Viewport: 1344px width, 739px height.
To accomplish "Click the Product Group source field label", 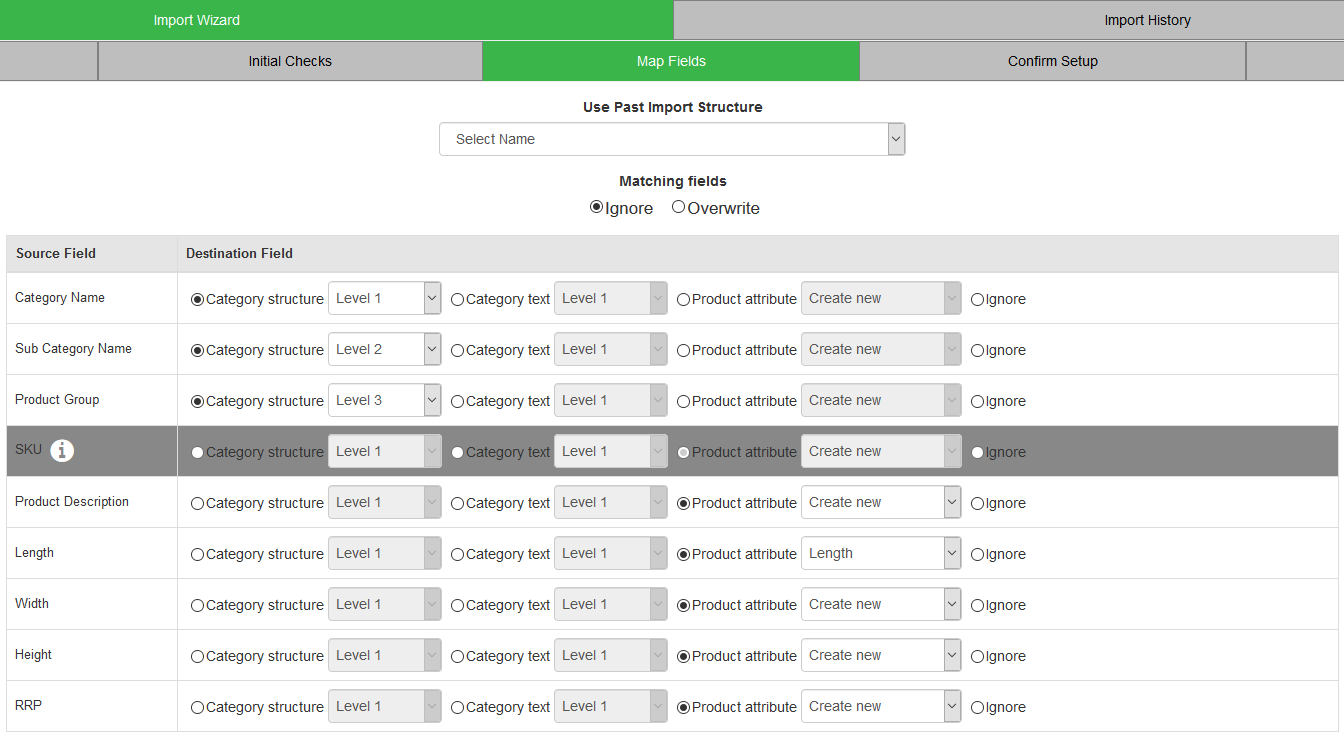I will [57, 399].
